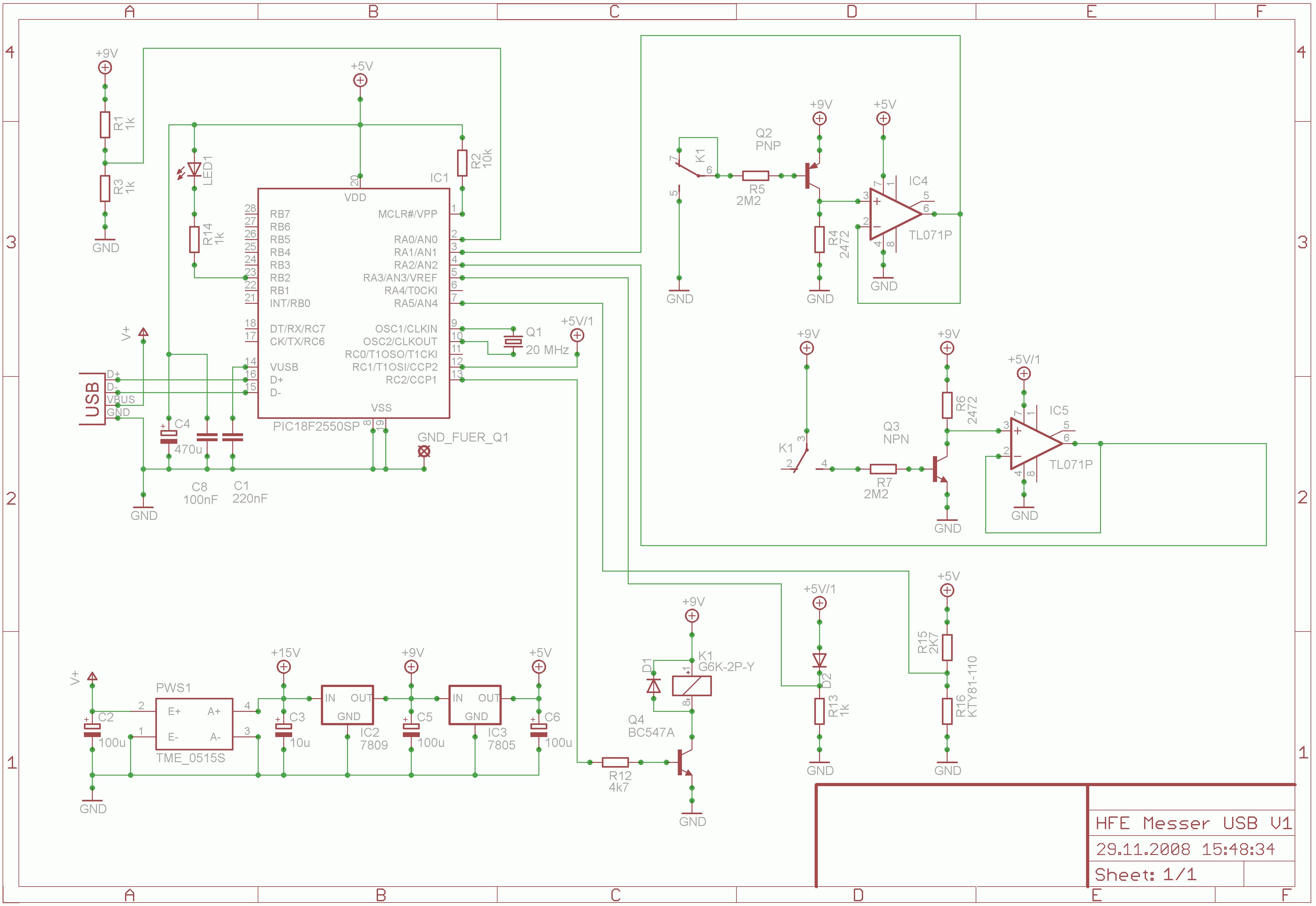
Task: Click the IC2 7809 voltage regulator box
Action: point(347,705)
